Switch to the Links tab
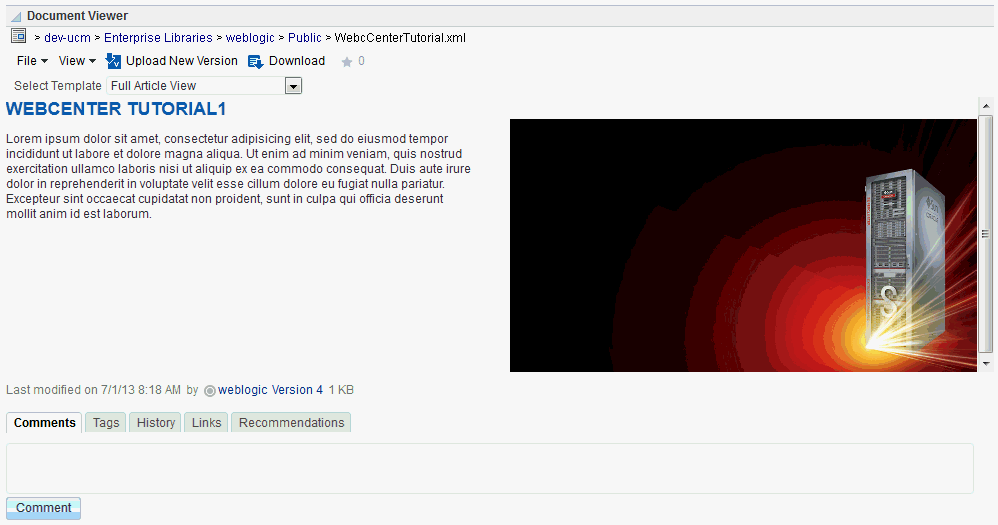Viewport: 998px width, 525px height. click(x=206, y=423)
